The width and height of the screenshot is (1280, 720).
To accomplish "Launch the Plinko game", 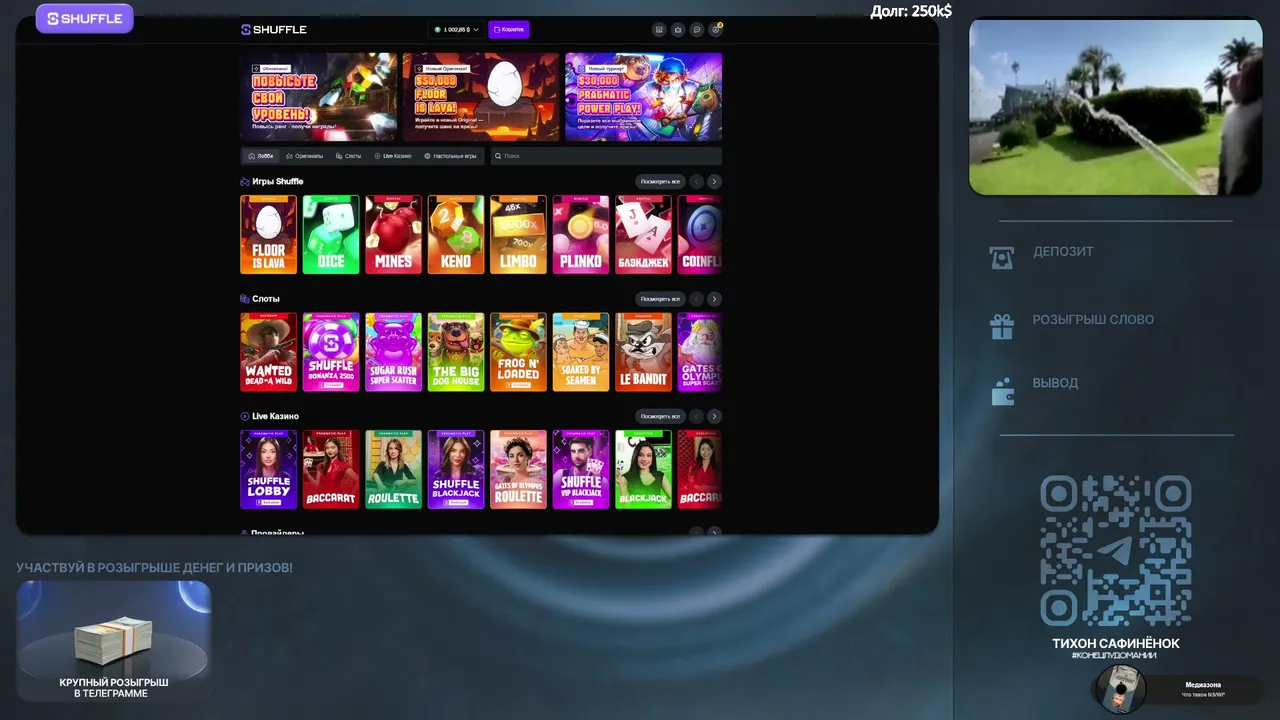I will coord(581,235).
